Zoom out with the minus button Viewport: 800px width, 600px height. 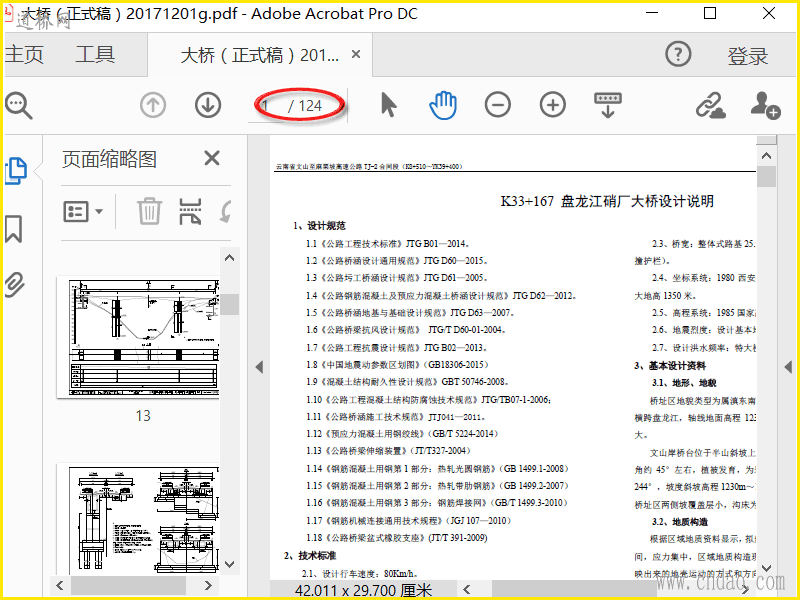pos(498,105)
